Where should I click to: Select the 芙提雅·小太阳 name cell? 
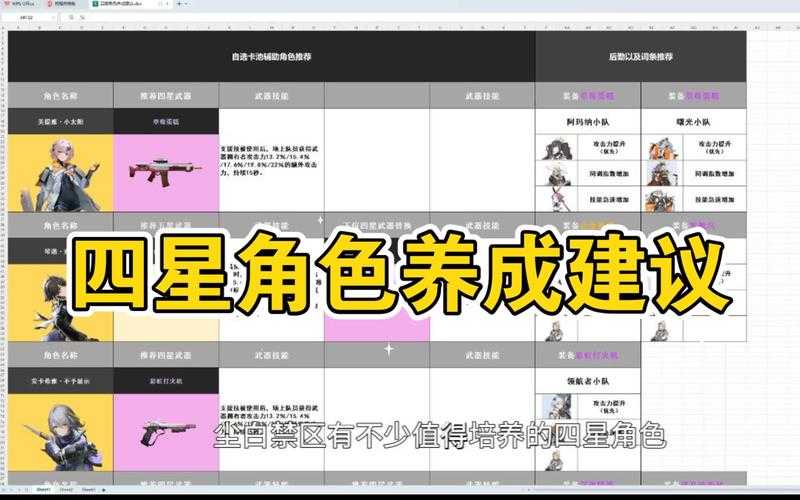[x=61, y=121]
